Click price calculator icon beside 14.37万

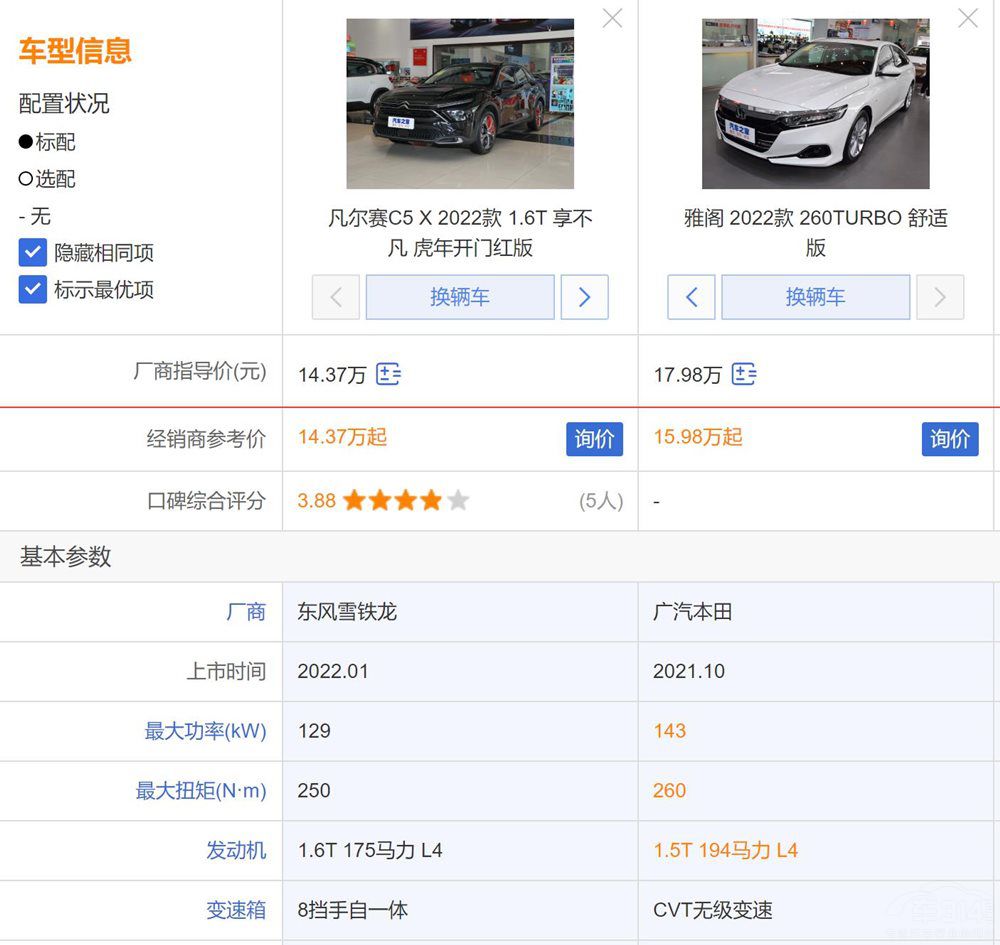pyautogui.click(x=388, y=375)
